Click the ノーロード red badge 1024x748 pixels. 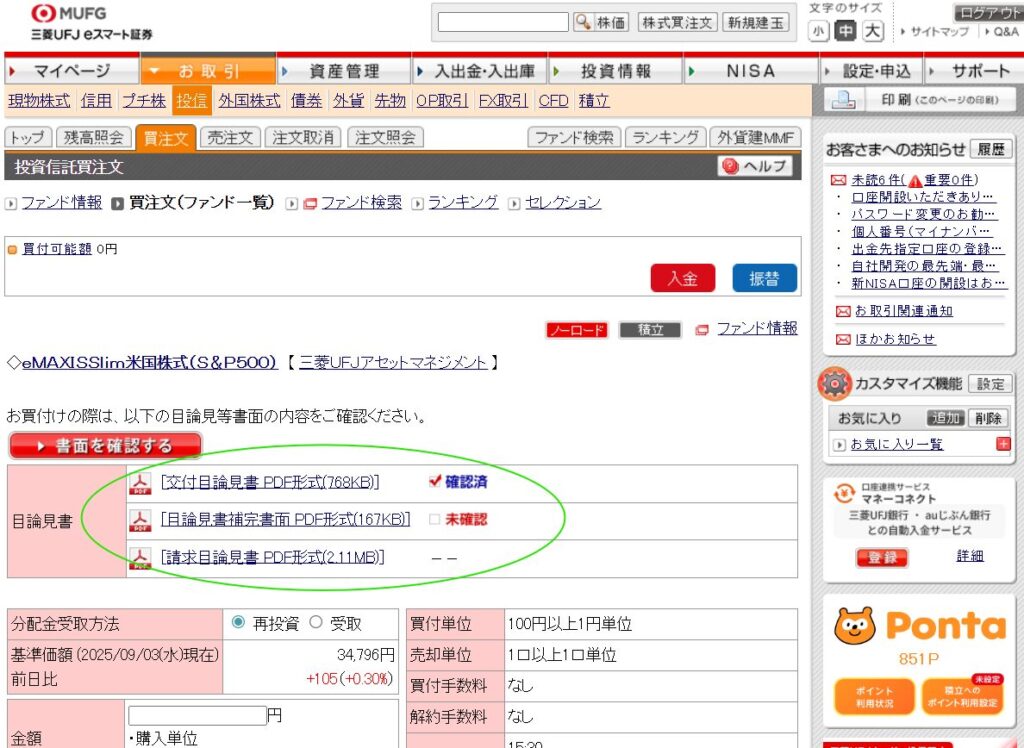(577, 331)
